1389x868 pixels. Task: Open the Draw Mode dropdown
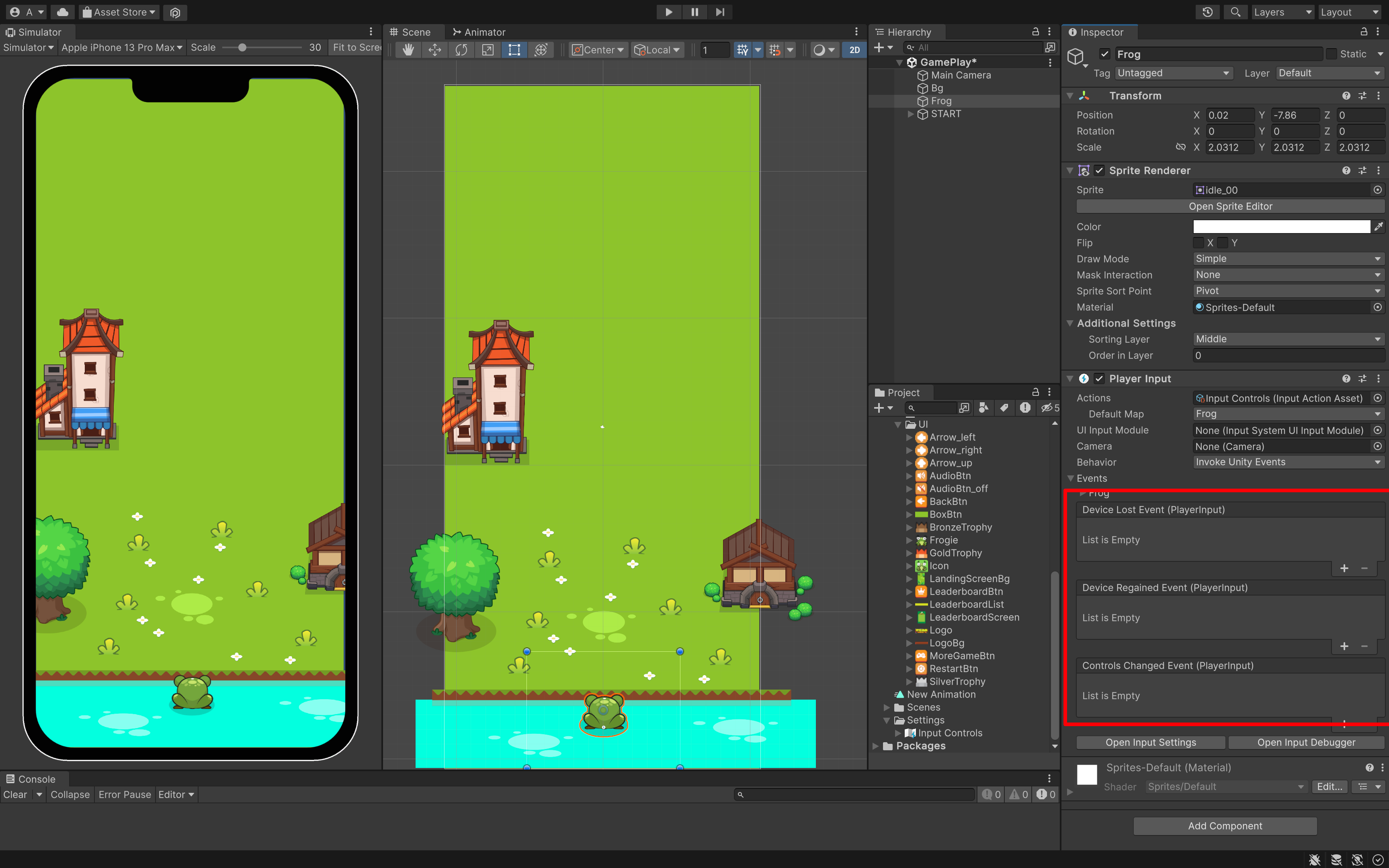click(1288, 259)
